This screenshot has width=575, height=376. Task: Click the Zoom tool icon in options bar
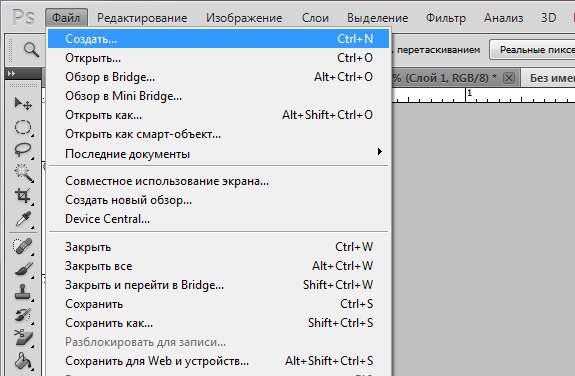[x=31, y=50]
